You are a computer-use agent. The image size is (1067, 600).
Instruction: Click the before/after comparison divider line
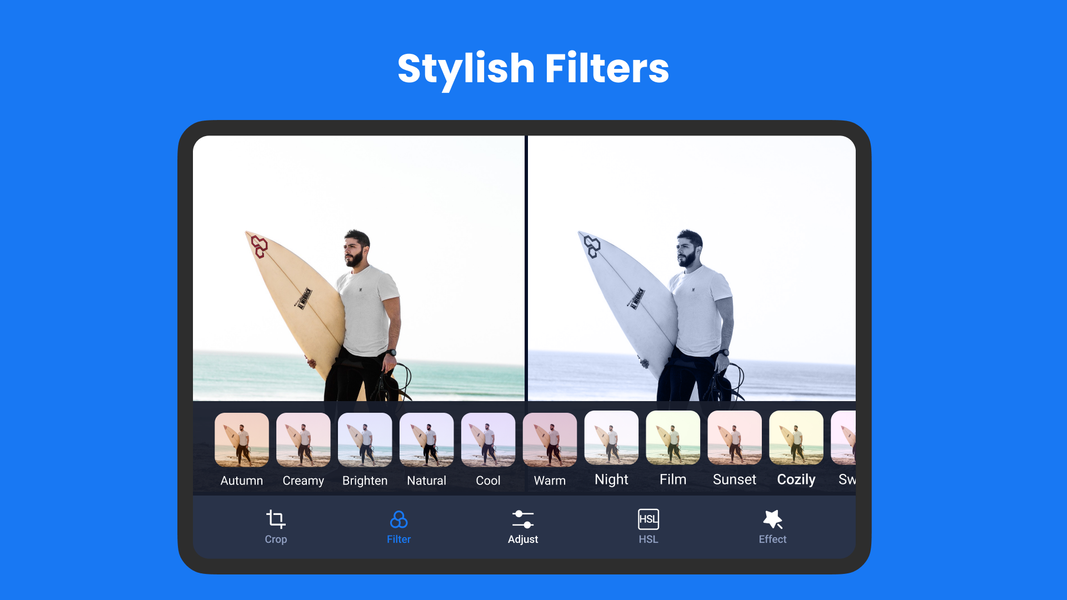pyautogui.click(x=526, y=268)
